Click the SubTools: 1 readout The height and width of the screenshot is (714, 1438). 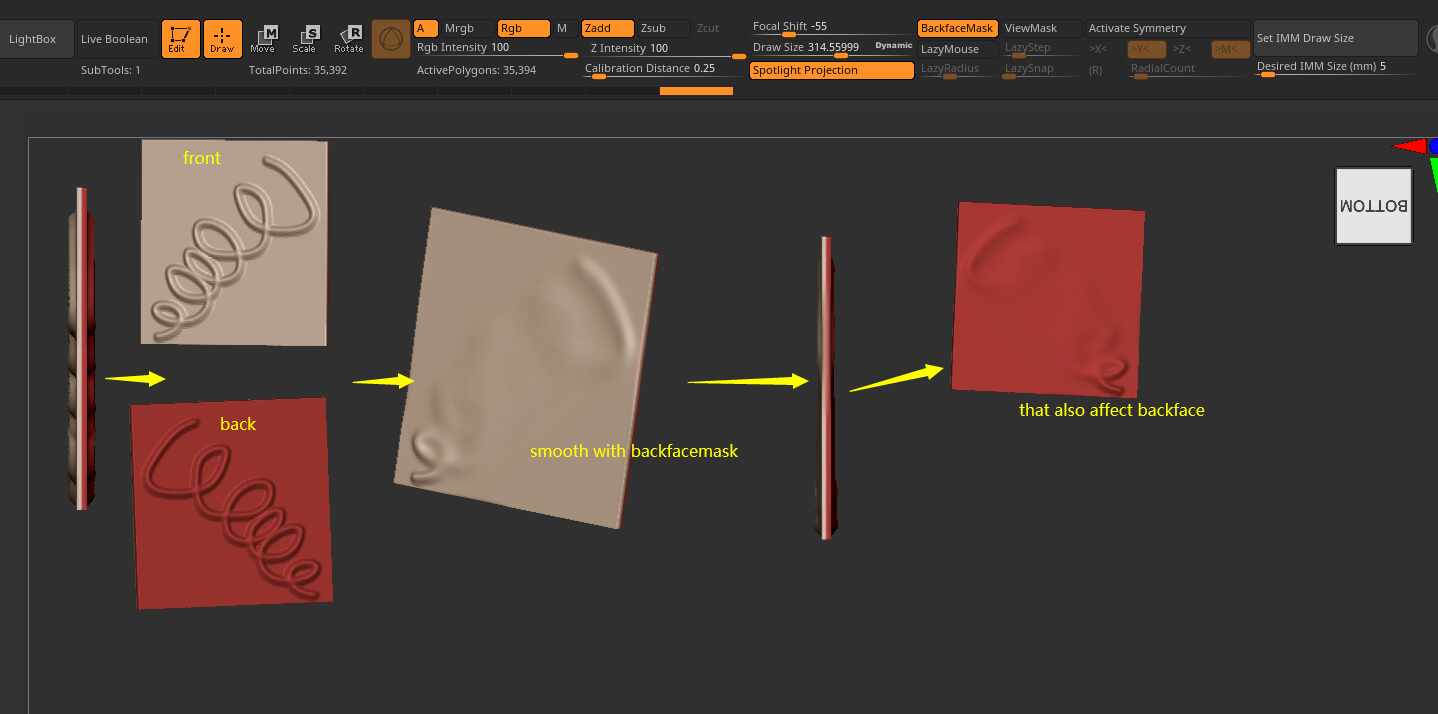tap(111, 70)
